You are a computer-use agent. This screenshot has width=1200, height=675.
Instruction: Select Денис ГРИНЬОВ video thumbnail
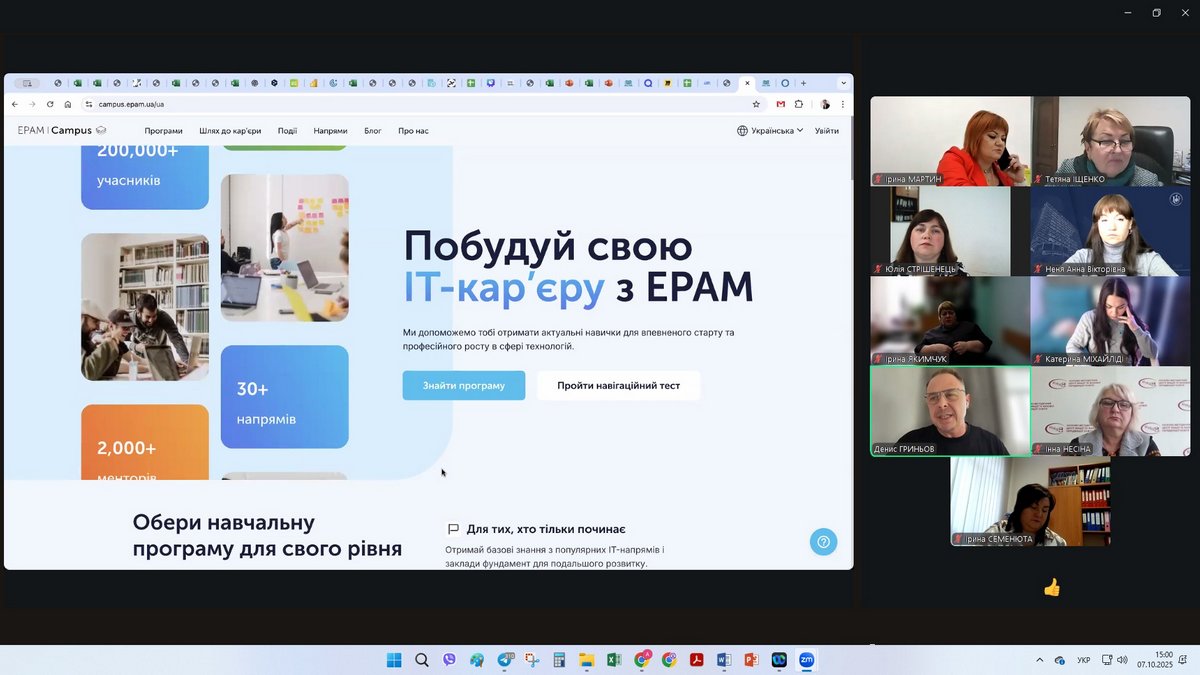point(950,411)
